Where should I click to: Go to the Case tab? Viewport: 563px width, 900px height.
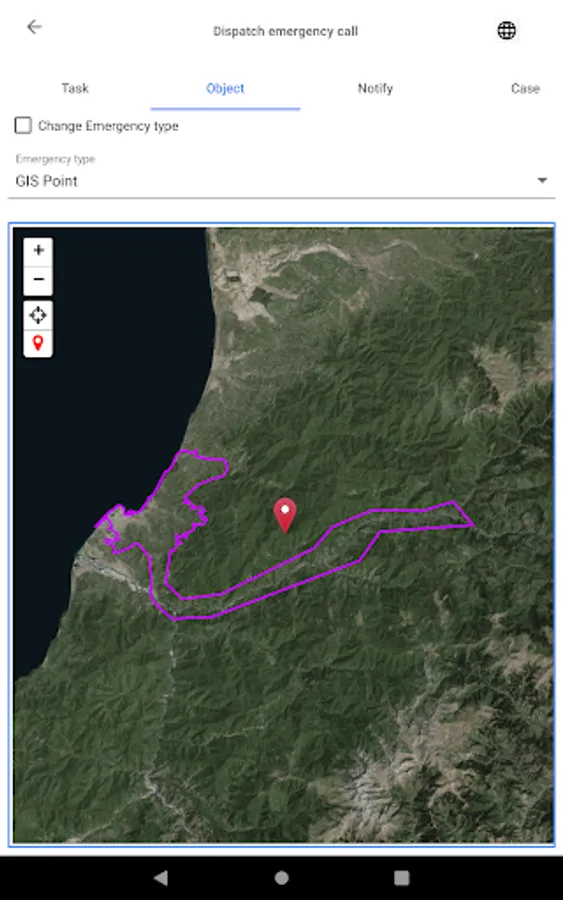coord(525,88)
